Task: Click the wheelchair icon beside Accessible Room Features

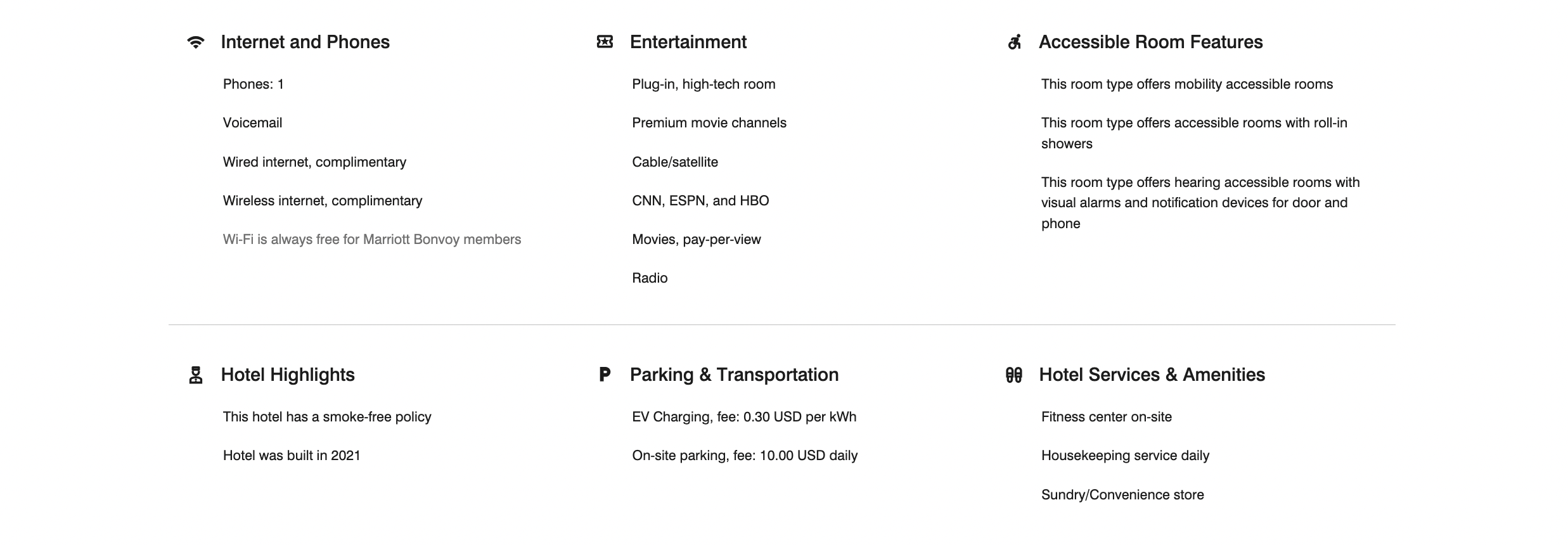Action: [1014, 42]
